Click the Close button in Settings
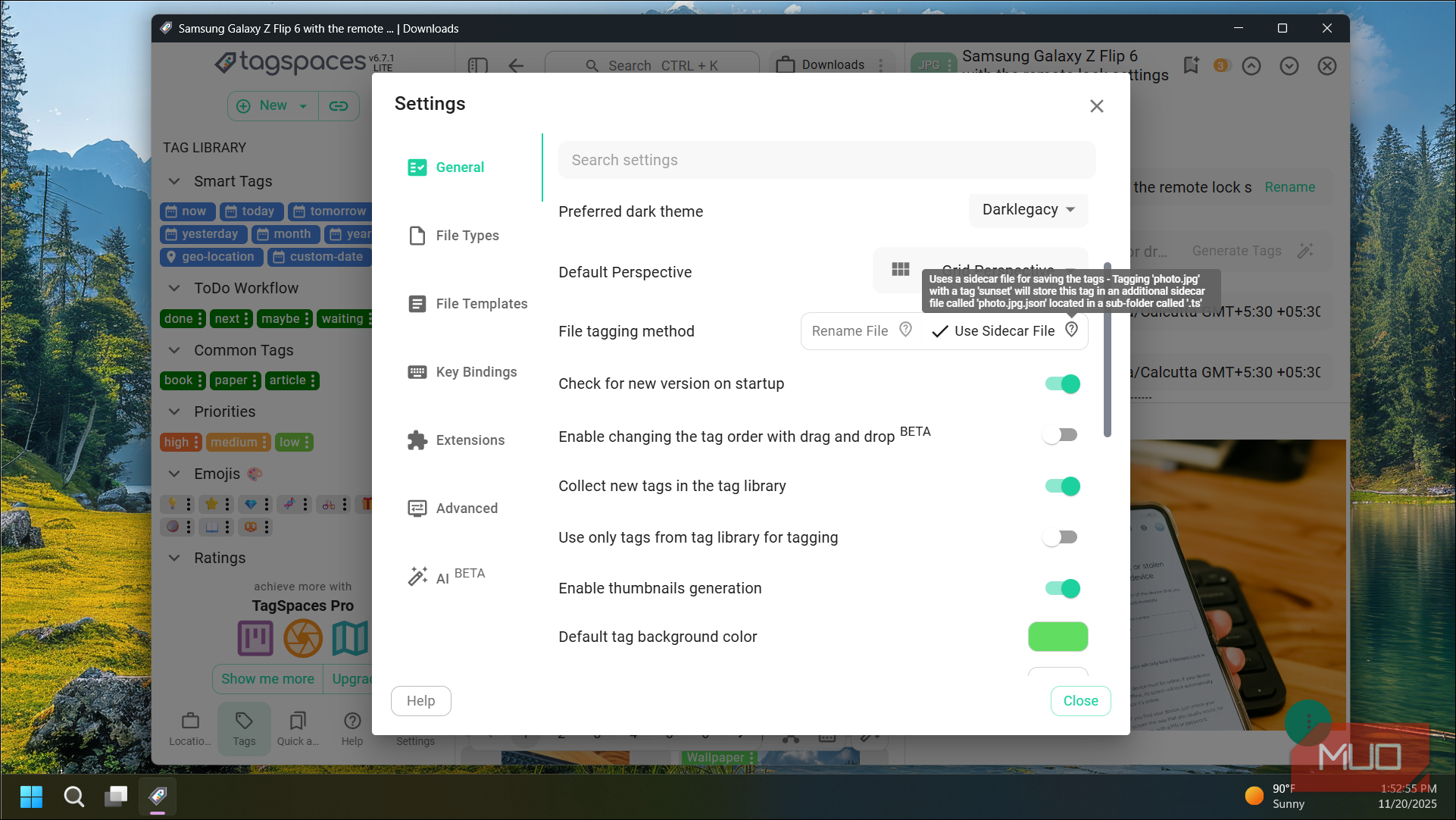The width and height of the screenshot is (1456, 820). pos(1080,701)
